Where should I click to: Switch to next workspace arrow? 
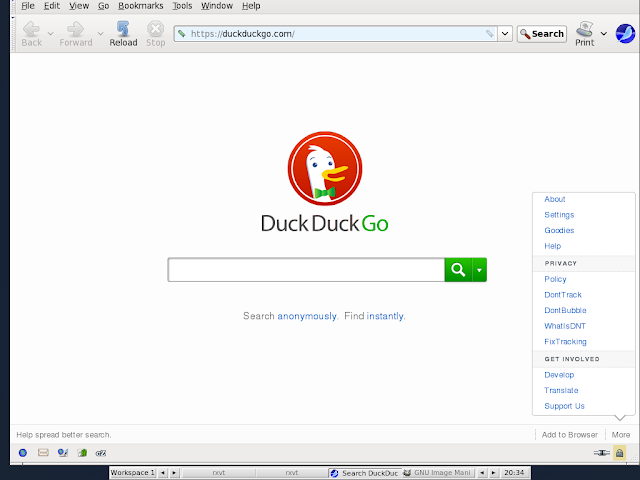tap(174, 473)
